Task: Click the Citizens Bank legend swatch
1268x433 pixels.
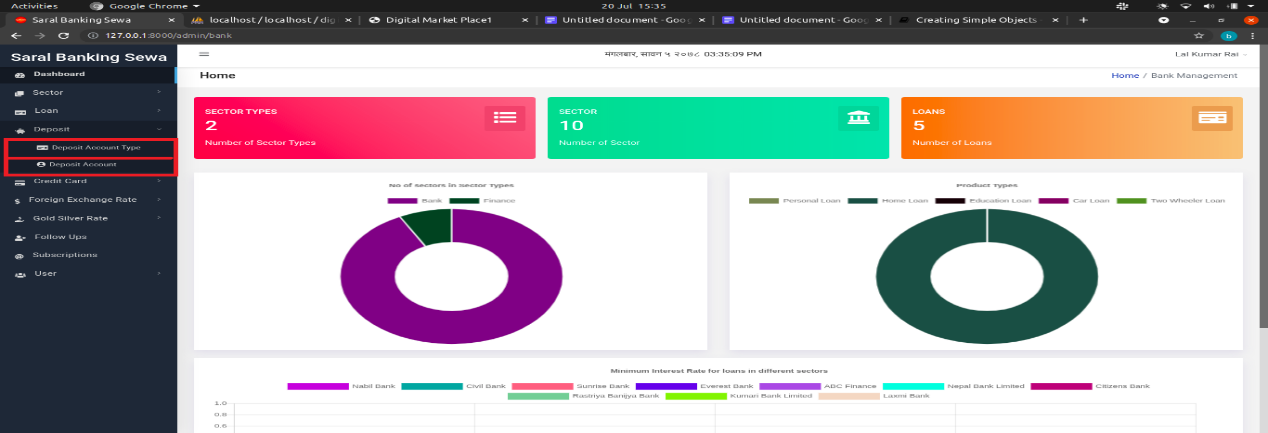Action: click(x=1062, y=386)
